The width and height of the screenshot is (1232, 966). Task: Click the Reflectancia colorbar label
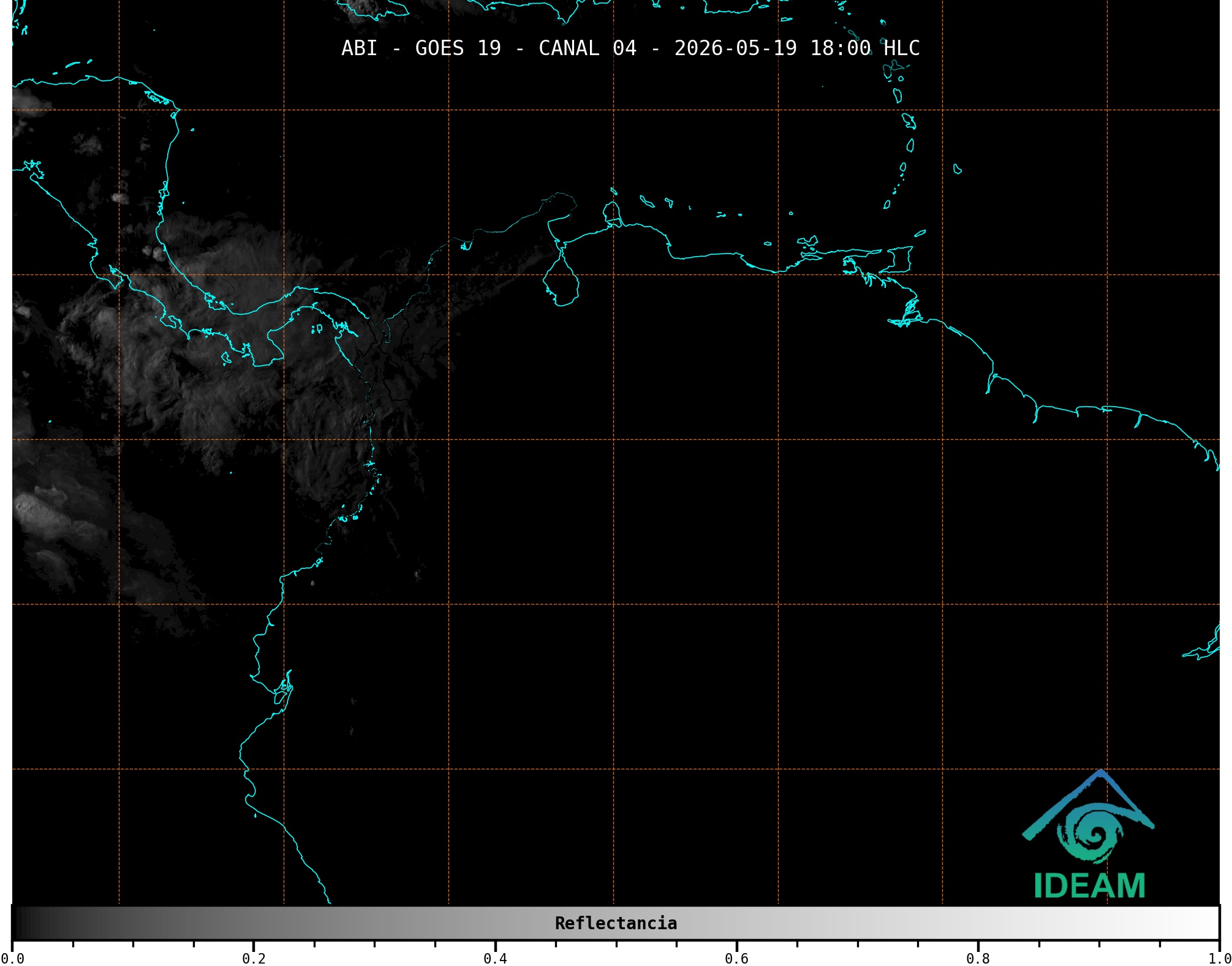tap(616, 923)
